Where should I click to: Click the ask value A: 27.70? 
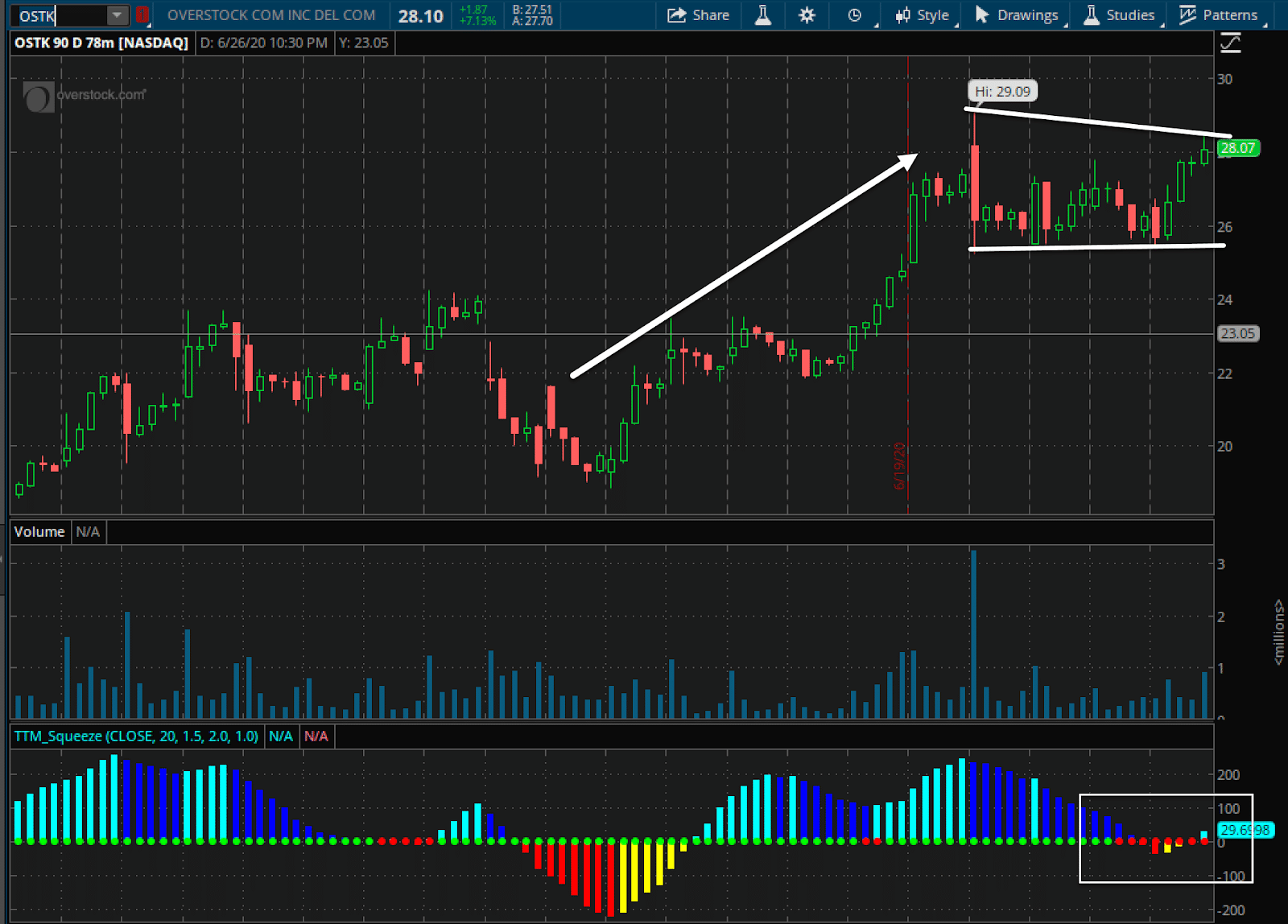click(532, 21)
